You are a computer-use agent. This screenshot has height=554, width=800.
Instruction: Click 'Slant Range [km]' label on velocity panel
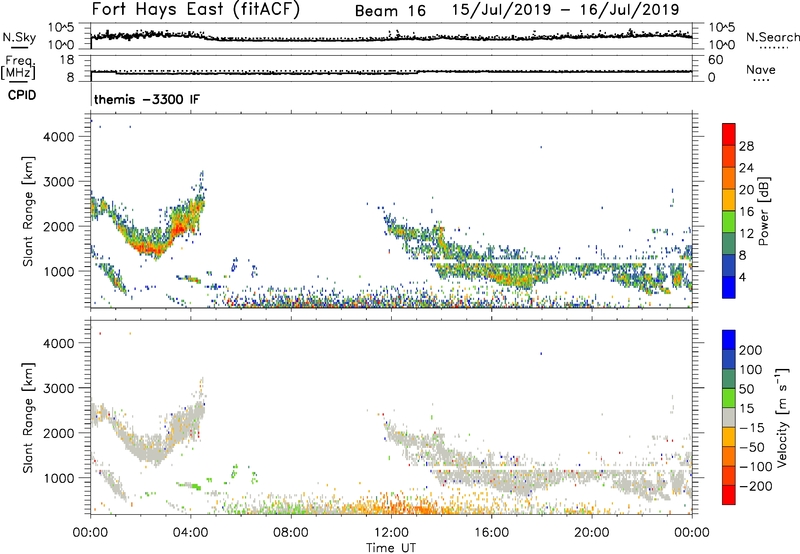[x=28, y=418]
